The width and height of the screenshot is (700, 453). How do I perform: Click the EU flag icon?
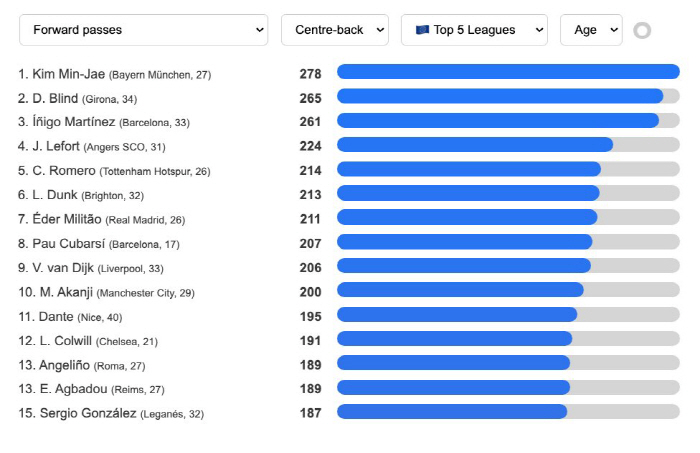point(422,30)
